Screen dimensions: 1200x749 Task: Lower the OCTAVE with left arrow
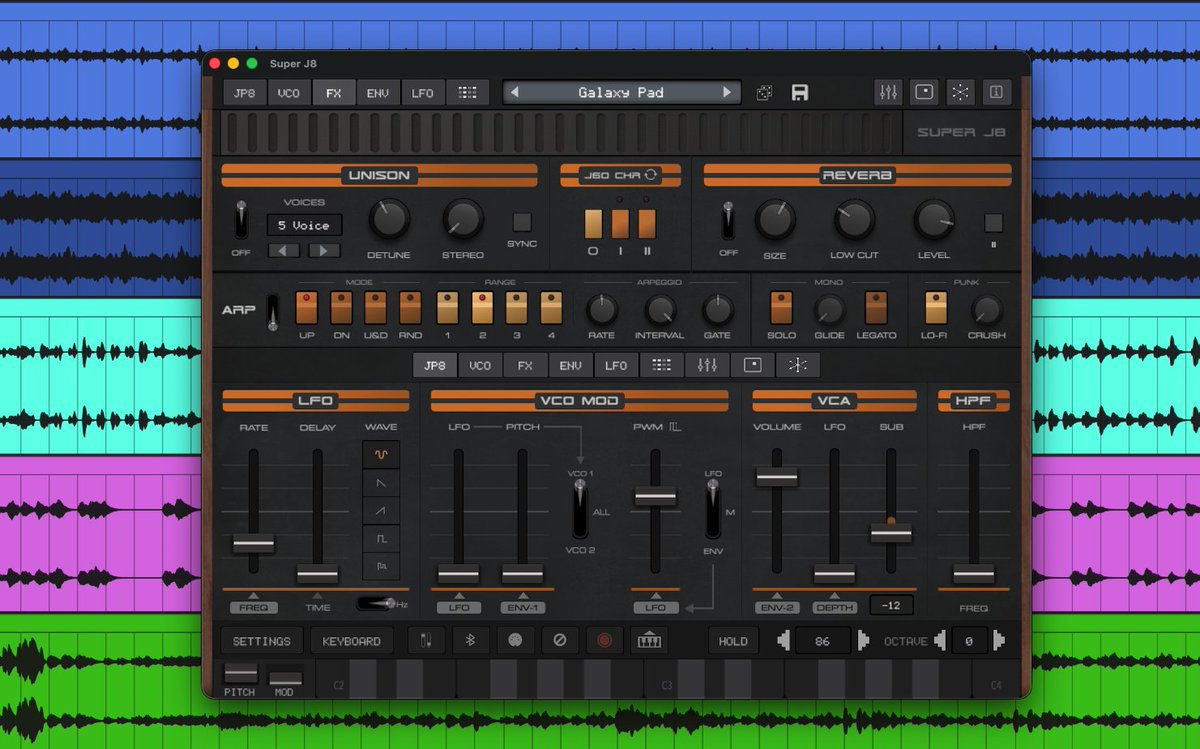[939, 641]
